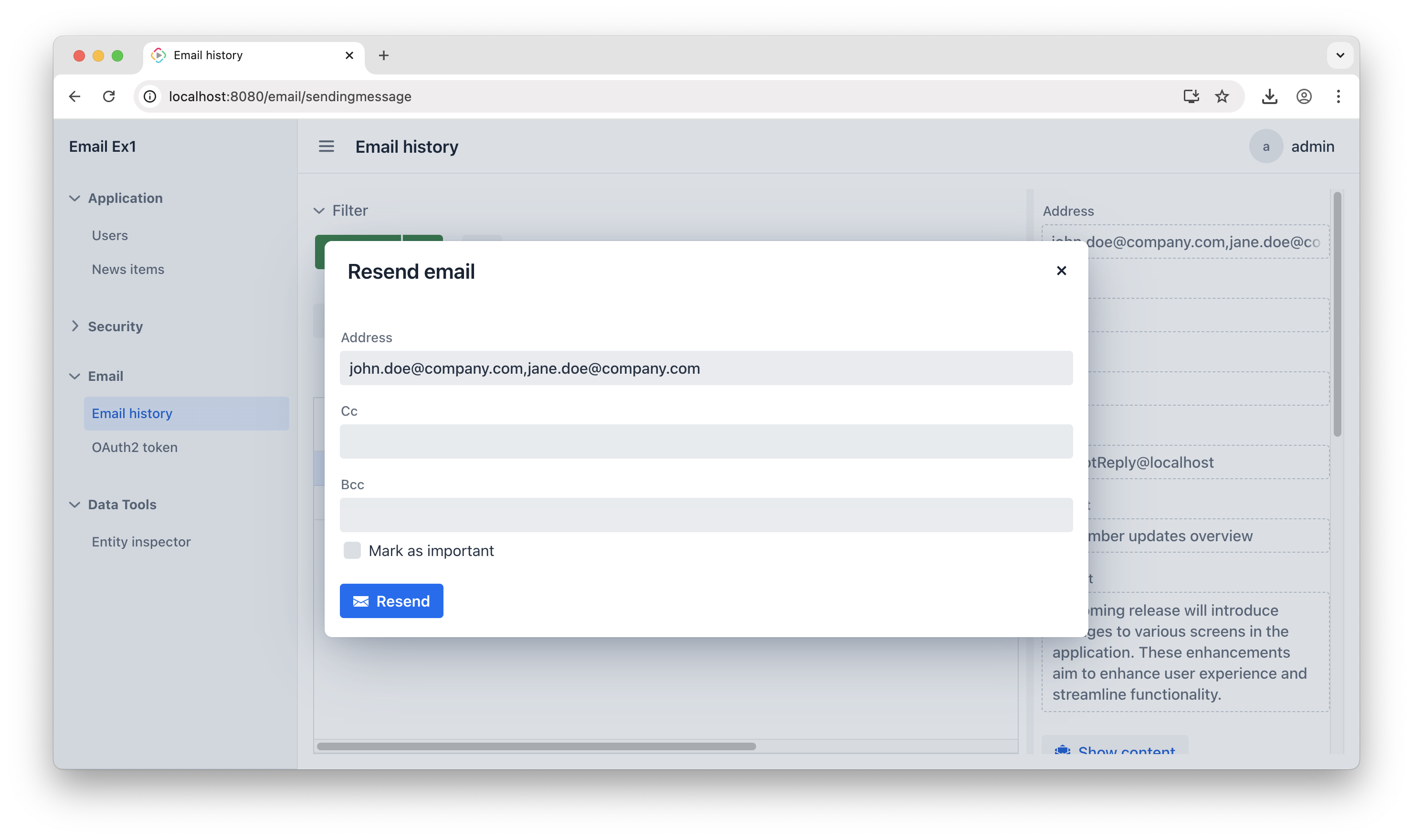Bookmark this page with the star icon
This screenshot has height=840, width=1413.
pyautogui.click(x=1222, y=96)
